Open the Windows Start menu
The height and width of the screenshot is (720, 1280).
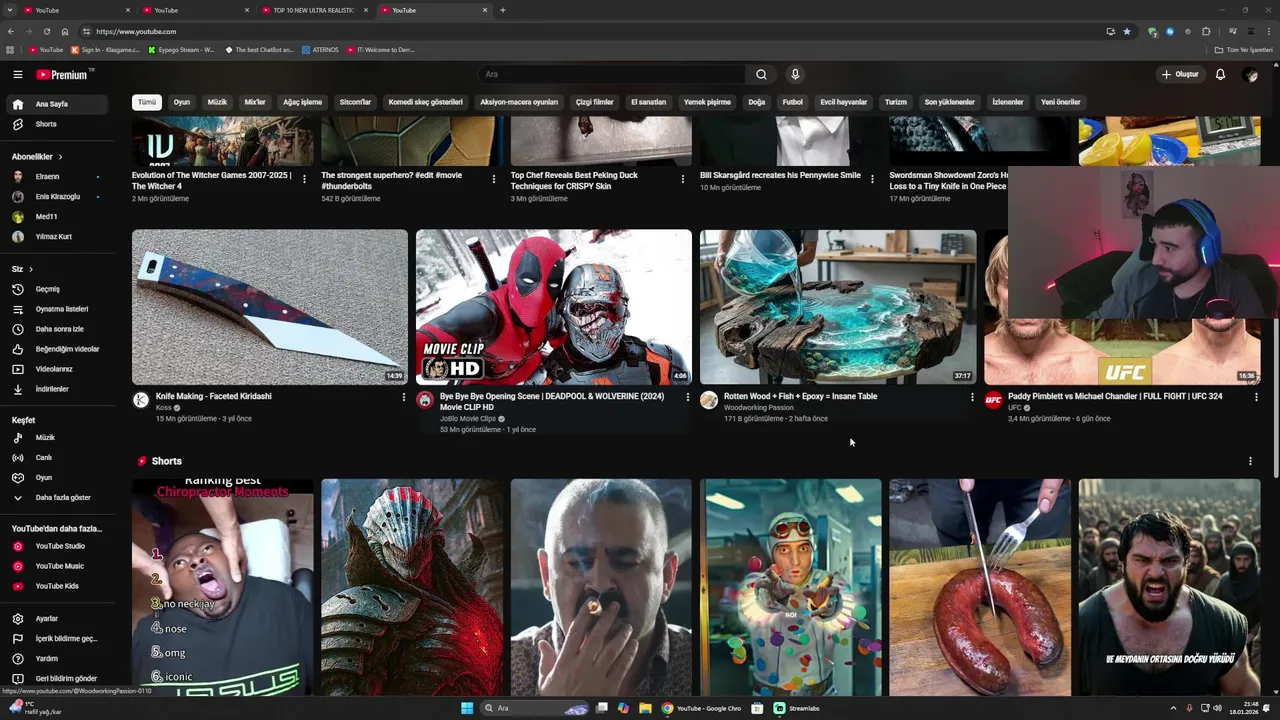[x=467, y=708]
